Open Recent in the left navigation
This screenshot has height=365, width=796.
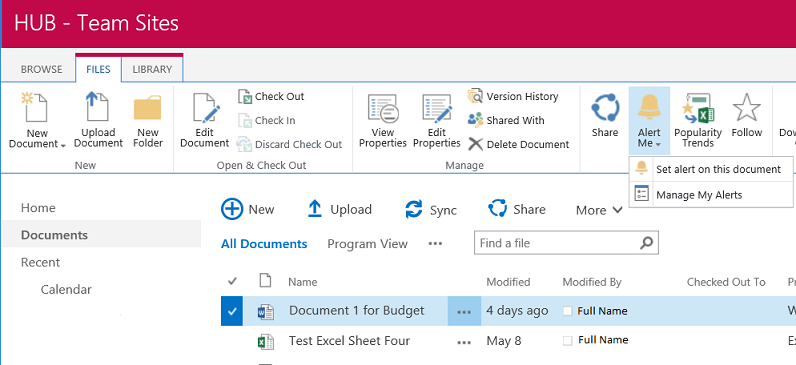click(x=40, y=262)
